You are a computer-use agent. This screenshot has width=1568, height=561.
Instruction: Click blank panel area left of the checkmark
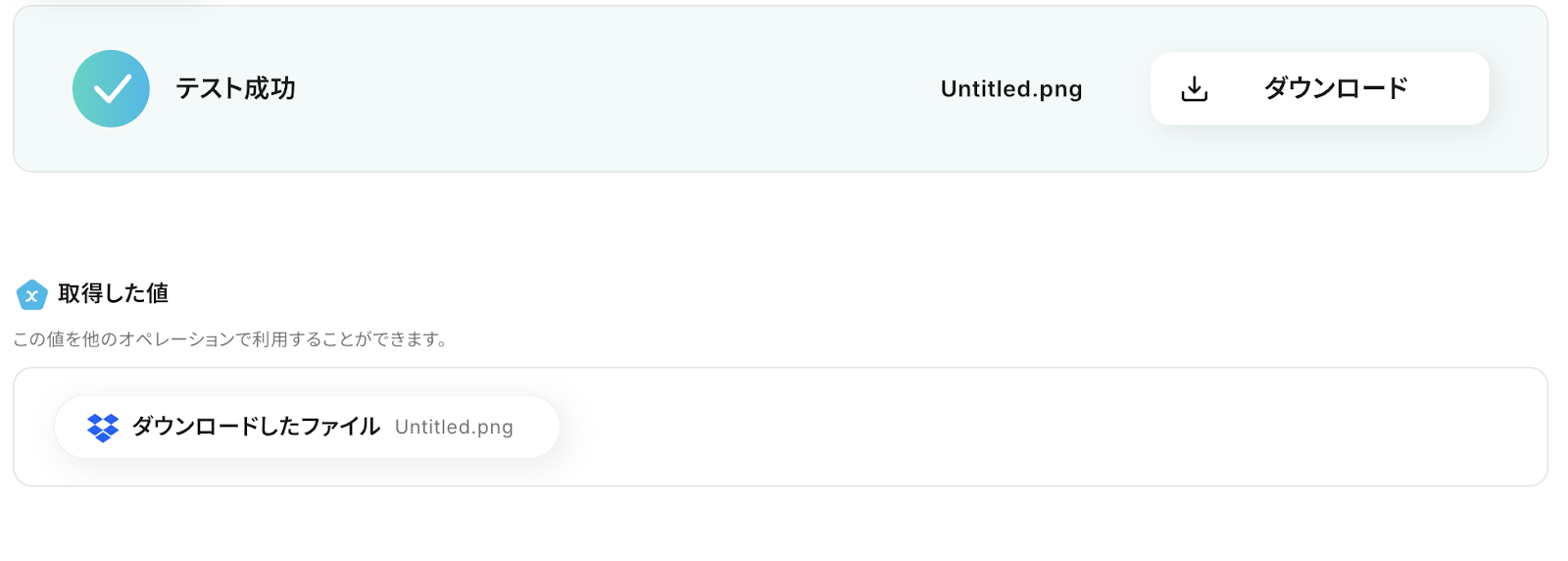42,89
